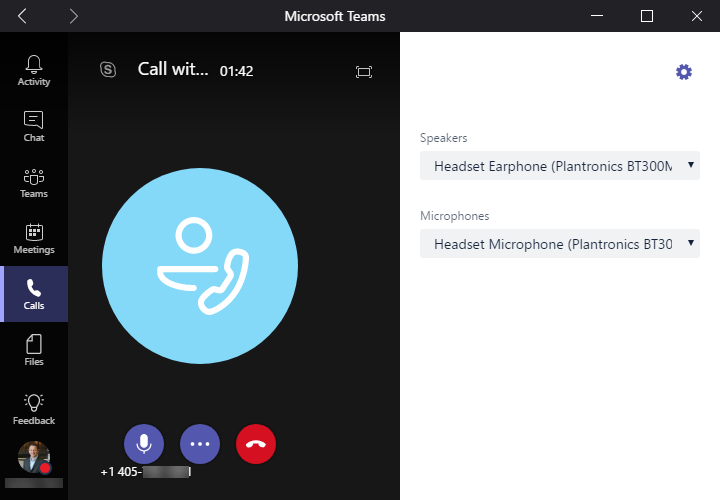Open the user profile picture
720x500 pixels.
[x=34, y=457]
